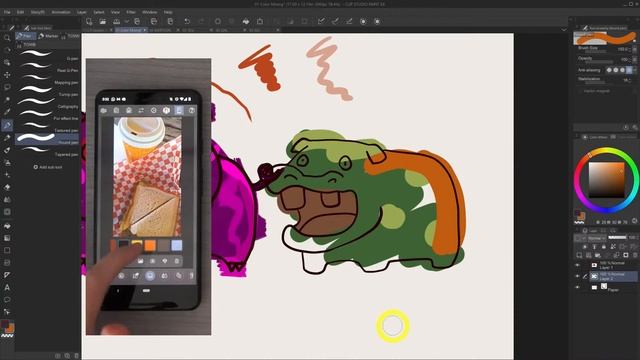The image size is (640, 360).
Task: Toggle visibility eye of Paper layer
Action: click(578, 287)
